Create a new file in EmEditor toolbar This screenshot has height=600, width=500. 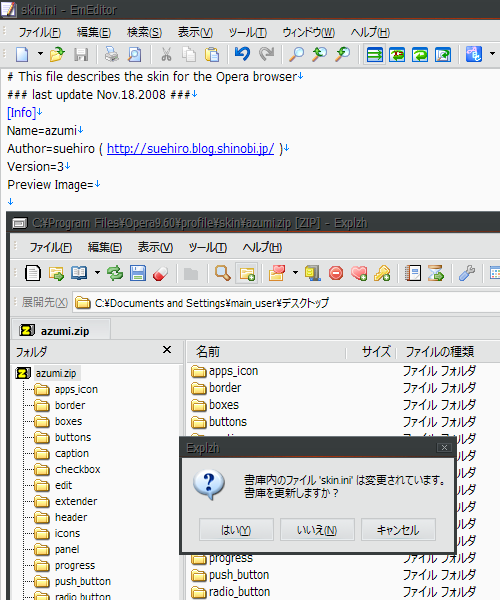[x=22, y=54]
